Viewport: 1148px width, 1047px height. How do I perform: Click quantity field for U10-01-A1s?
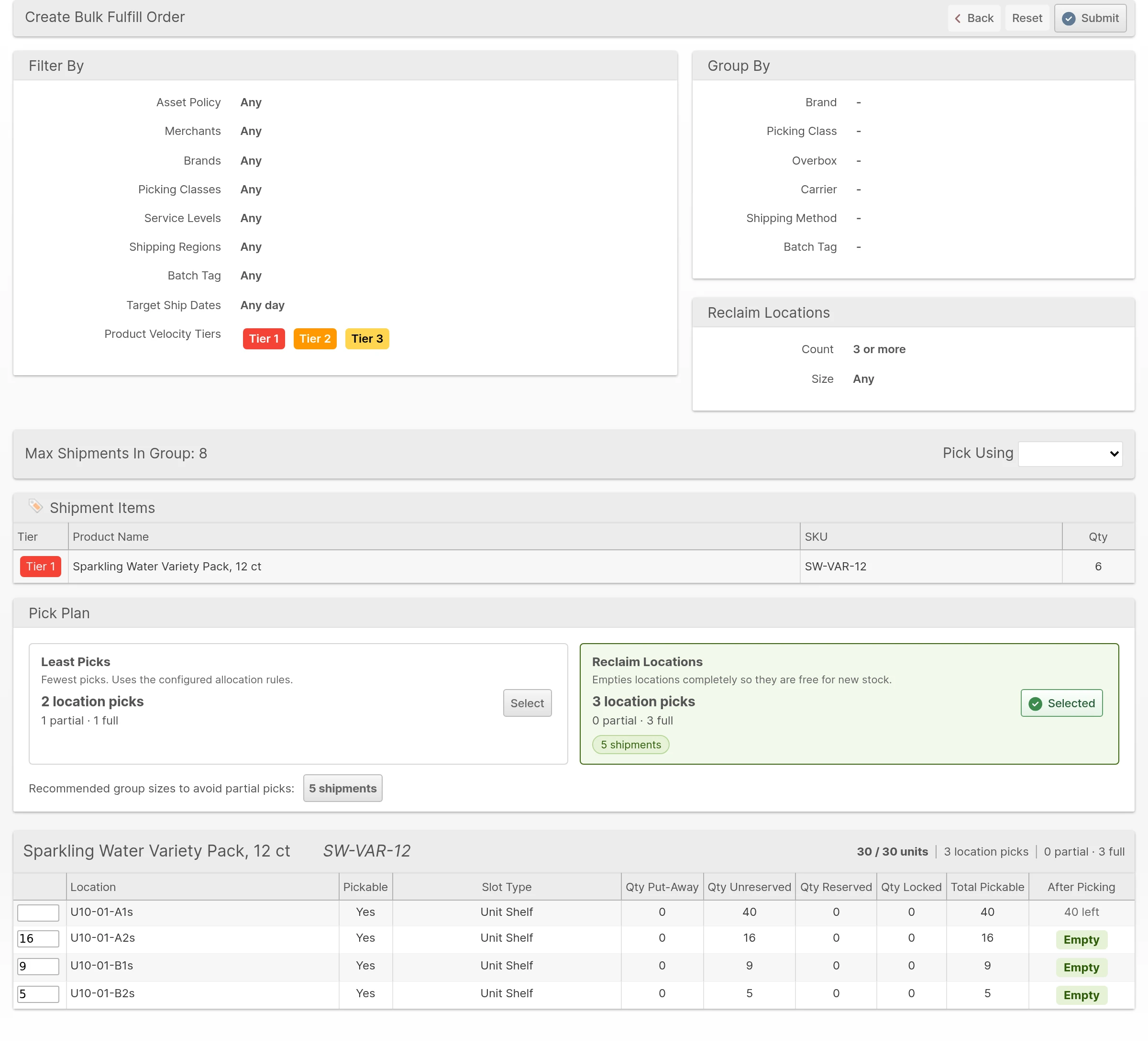[38, 912]
